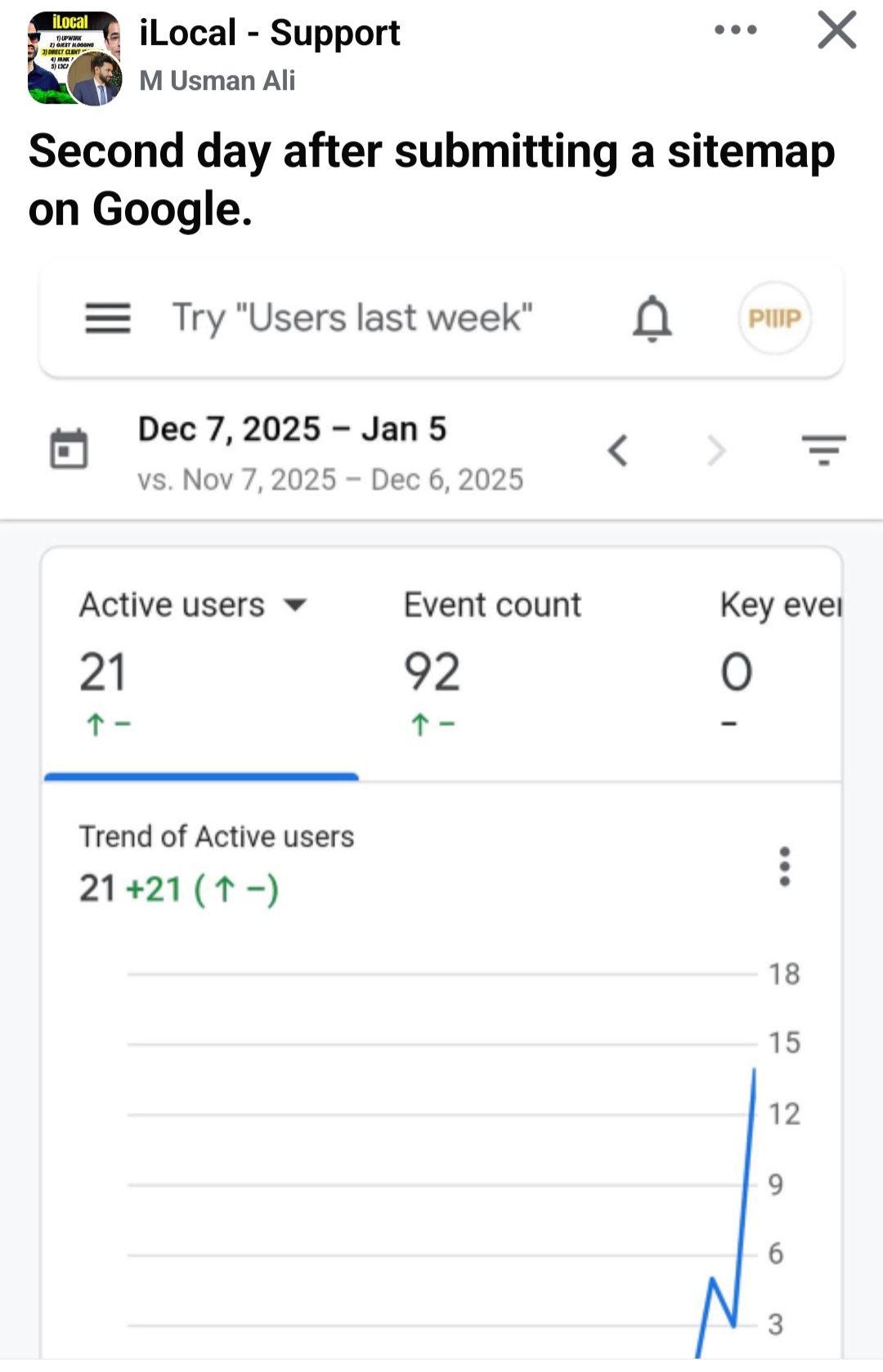Open the filter options icon
The width and height of the screenshot is (883, 1372).
823,449
